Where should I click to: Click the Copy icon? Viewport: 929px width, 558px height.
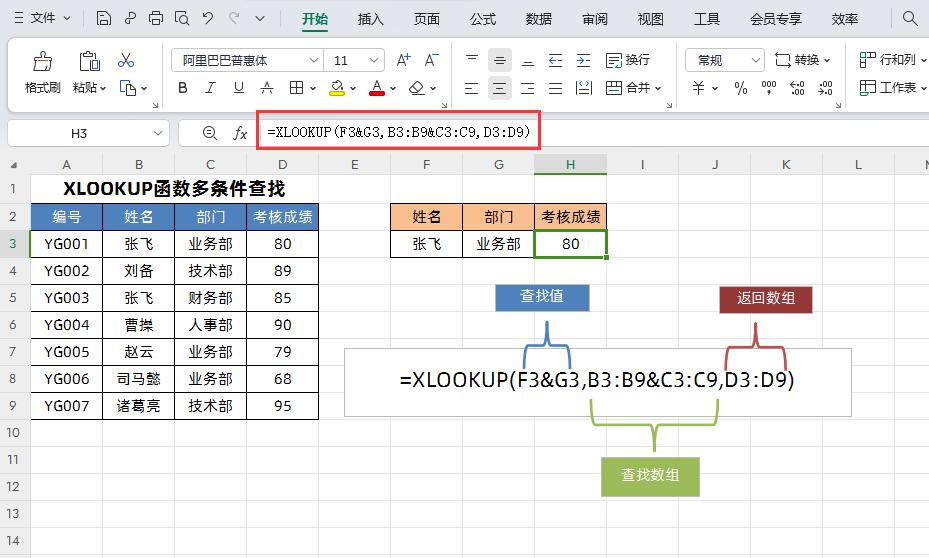click(128, 88)
